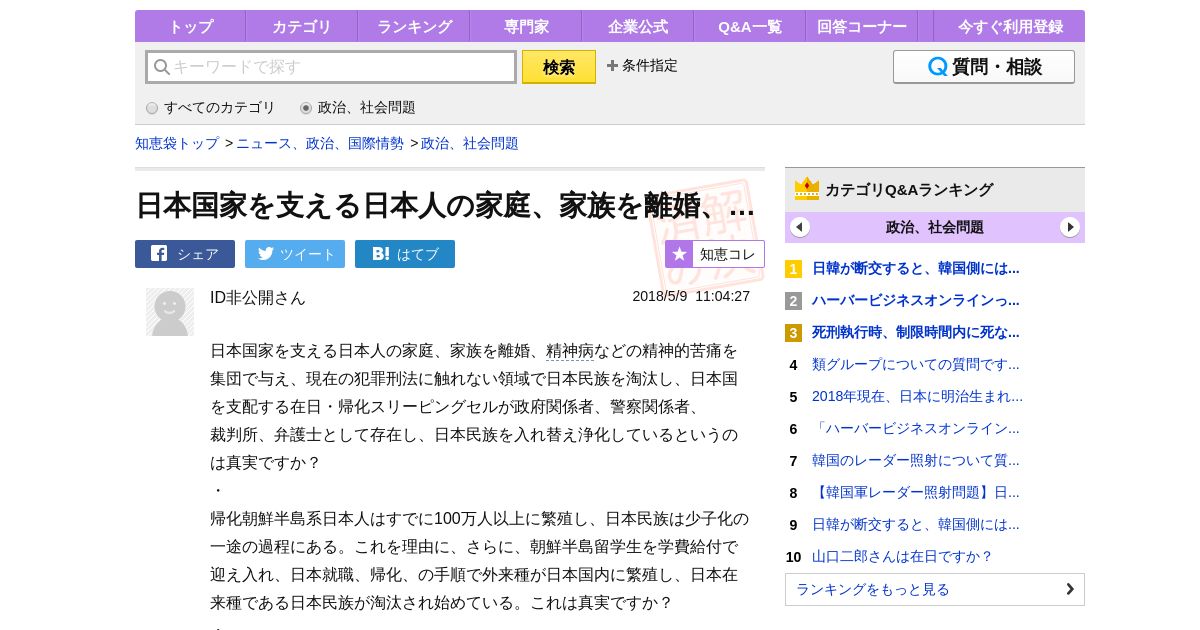Image resolution: width=1200 pixels, height=630 pixels.
Task: Open rank 7 韓国のレーダー照射について link
Action: [x=916, y=460]
